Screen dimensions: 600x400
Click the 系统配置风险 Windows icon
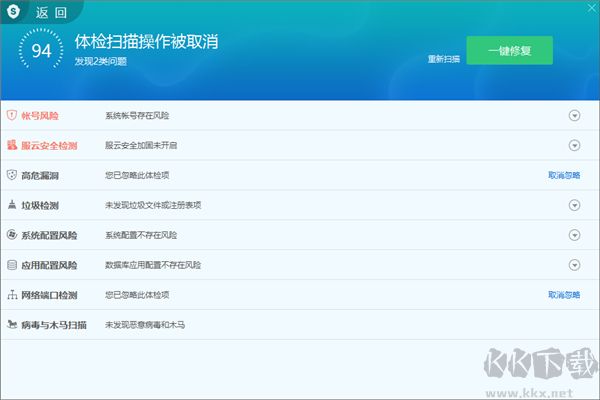click(x=12, y=235)
